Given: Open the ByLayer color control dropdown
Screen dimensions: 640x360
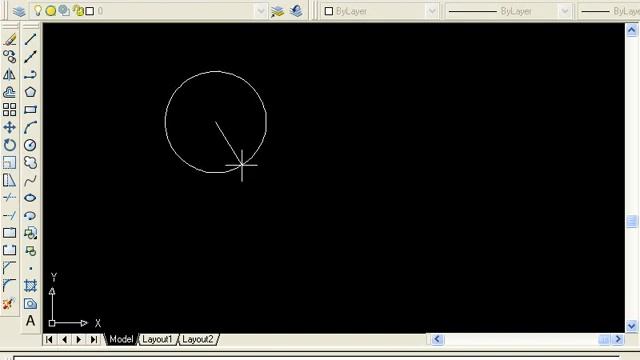Looking at the screenshot, I should (431, 11).
